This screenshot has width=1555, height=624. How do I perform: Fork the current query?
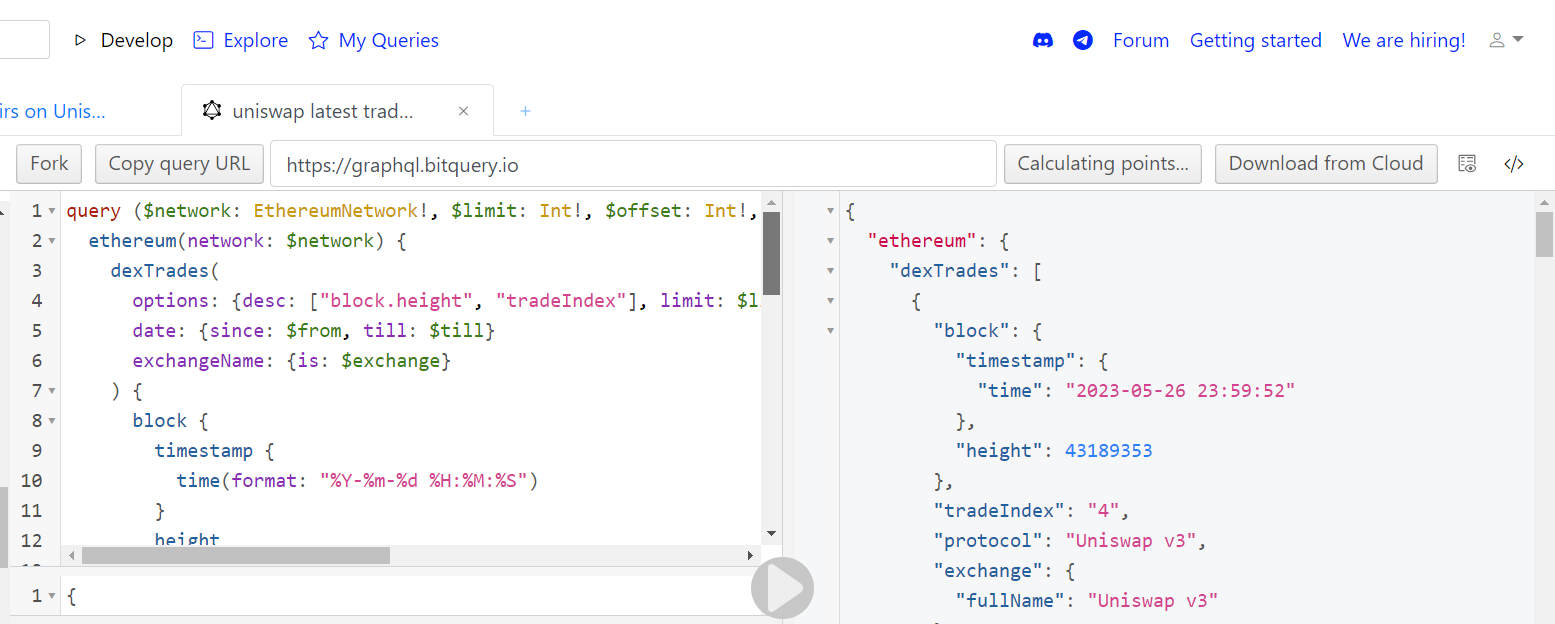pos(50,164)
